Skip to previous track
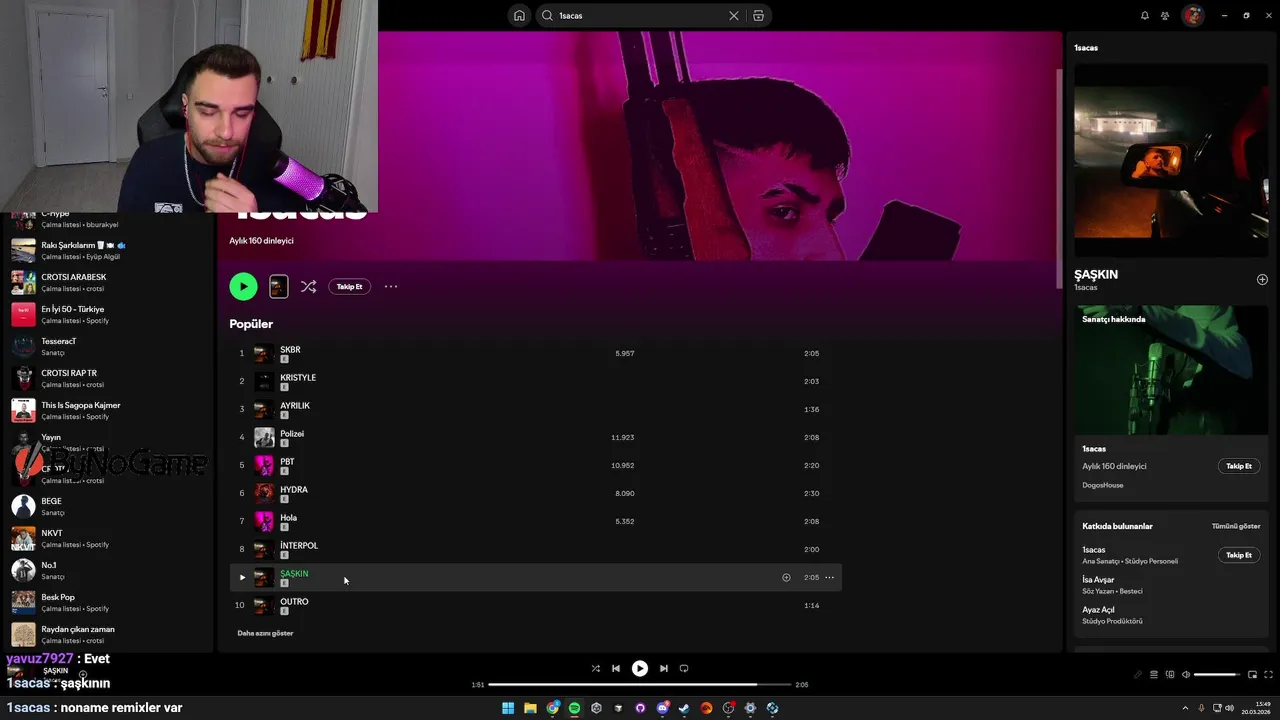Viewport: 1280px width, 720px height. coord(616,669)
